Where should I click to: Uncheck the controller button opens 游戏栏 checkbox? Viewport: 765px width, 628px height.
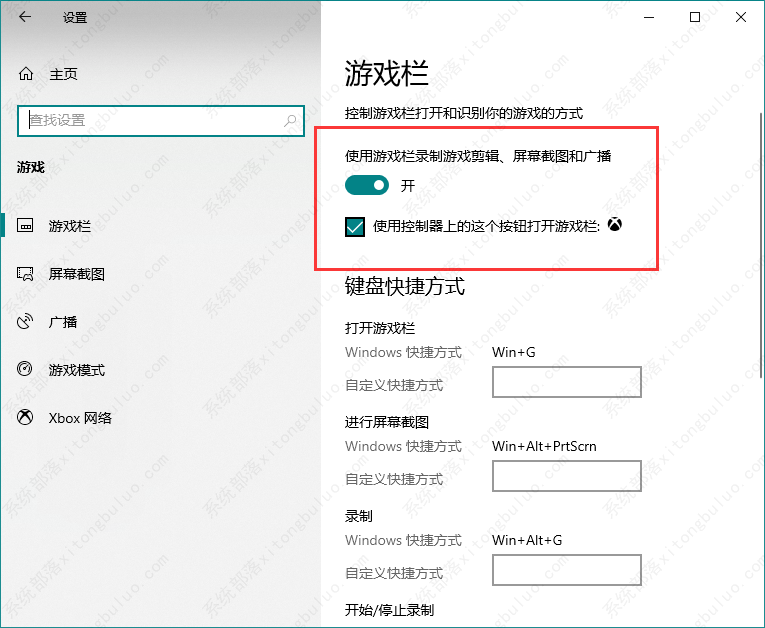click(355, 227)
